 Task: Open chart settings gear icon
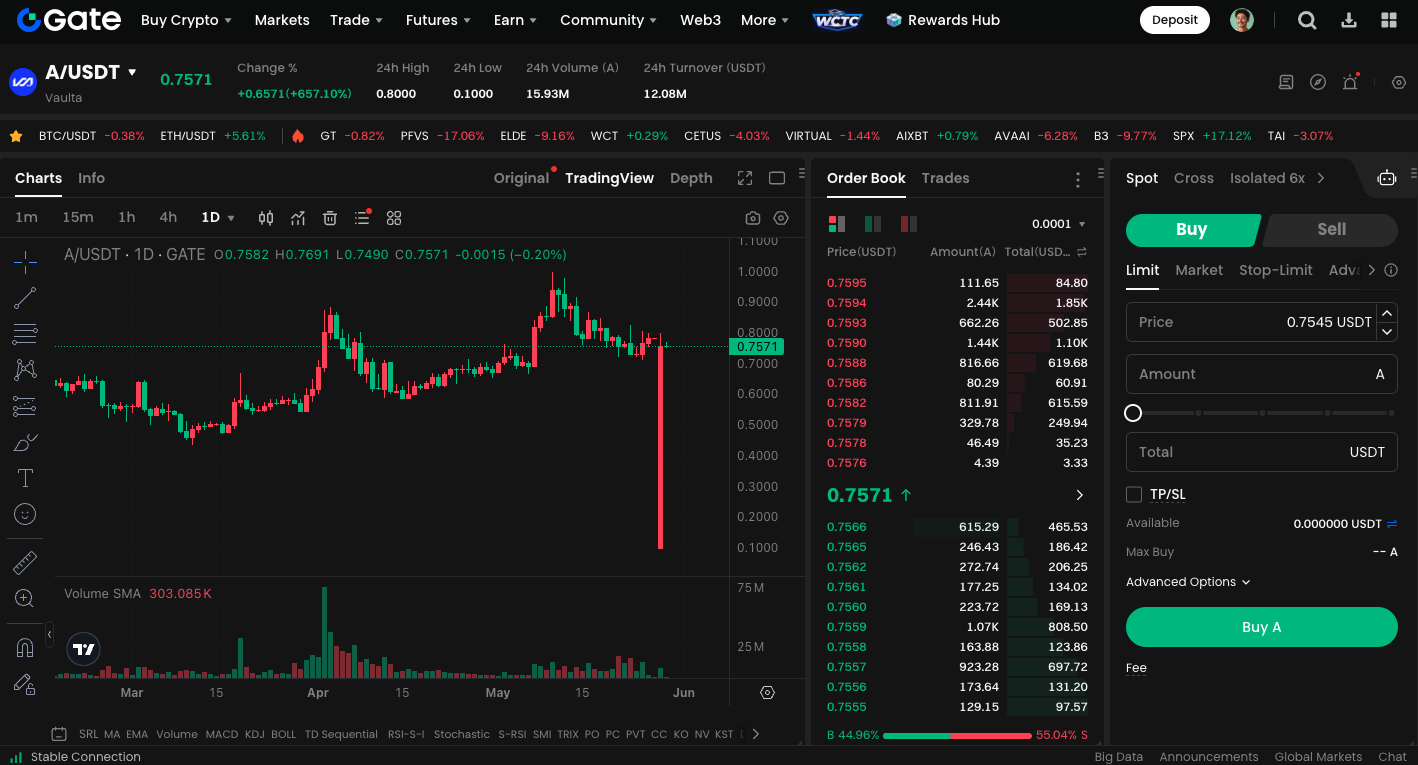(781, 217)
